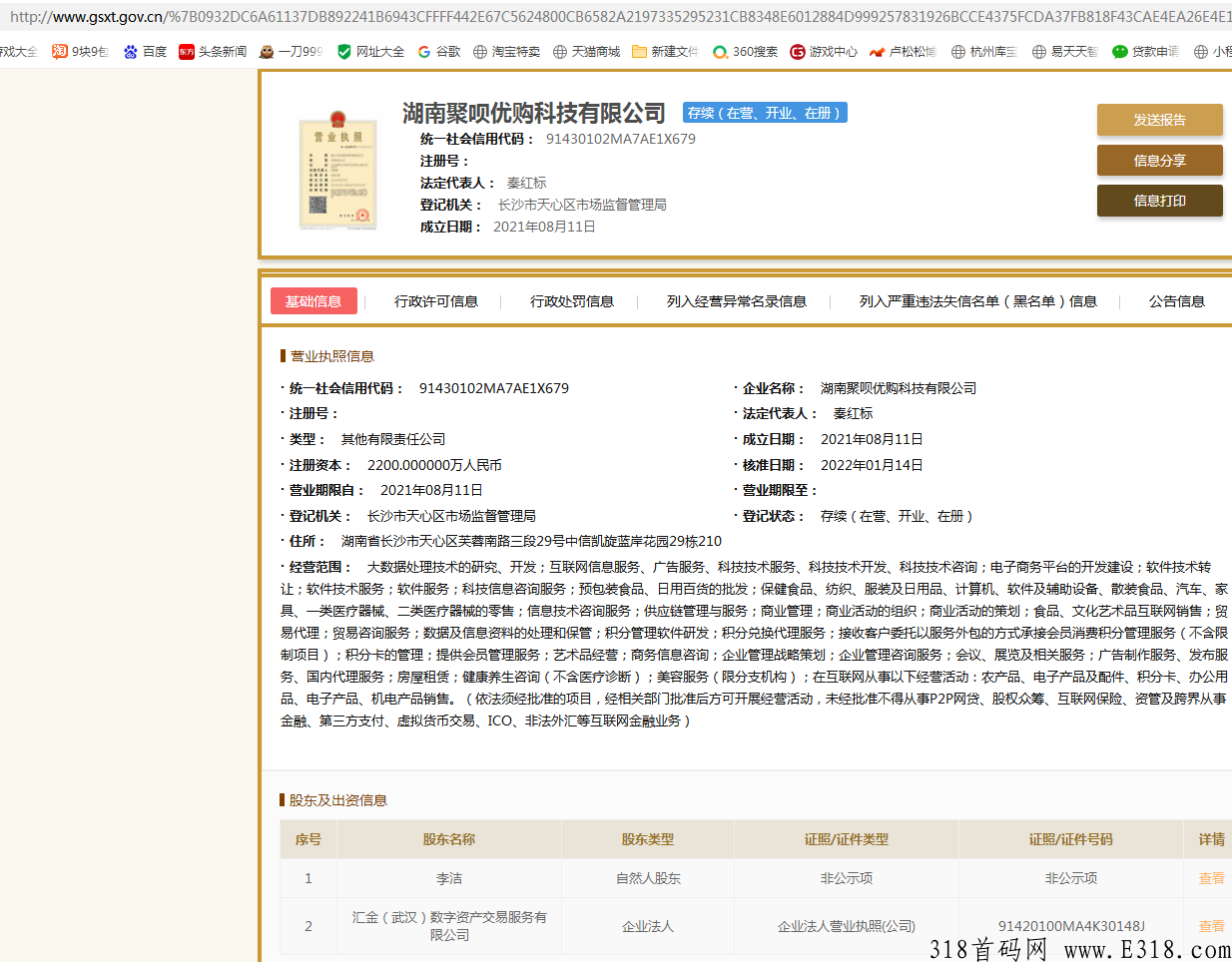
Task: Open the 游戏中心 bookmark
Action: (824, 51)
